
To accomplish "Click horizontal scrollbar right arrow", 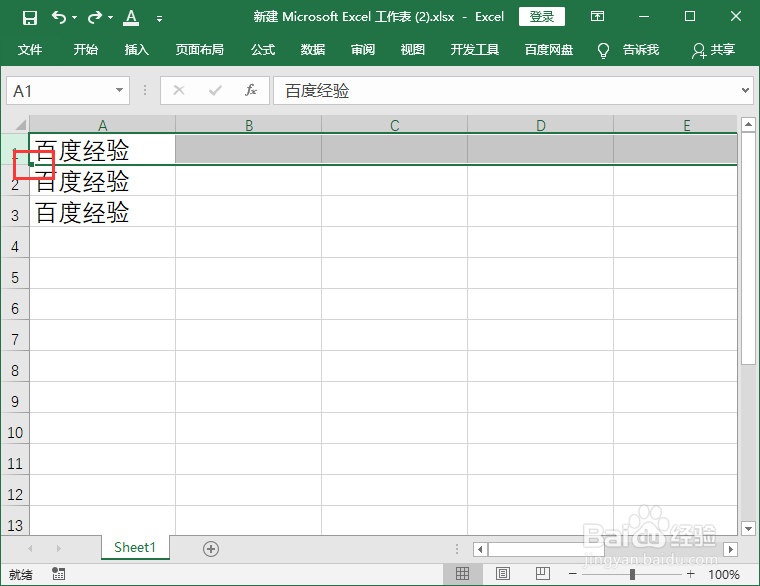I will tap(730, 549).
